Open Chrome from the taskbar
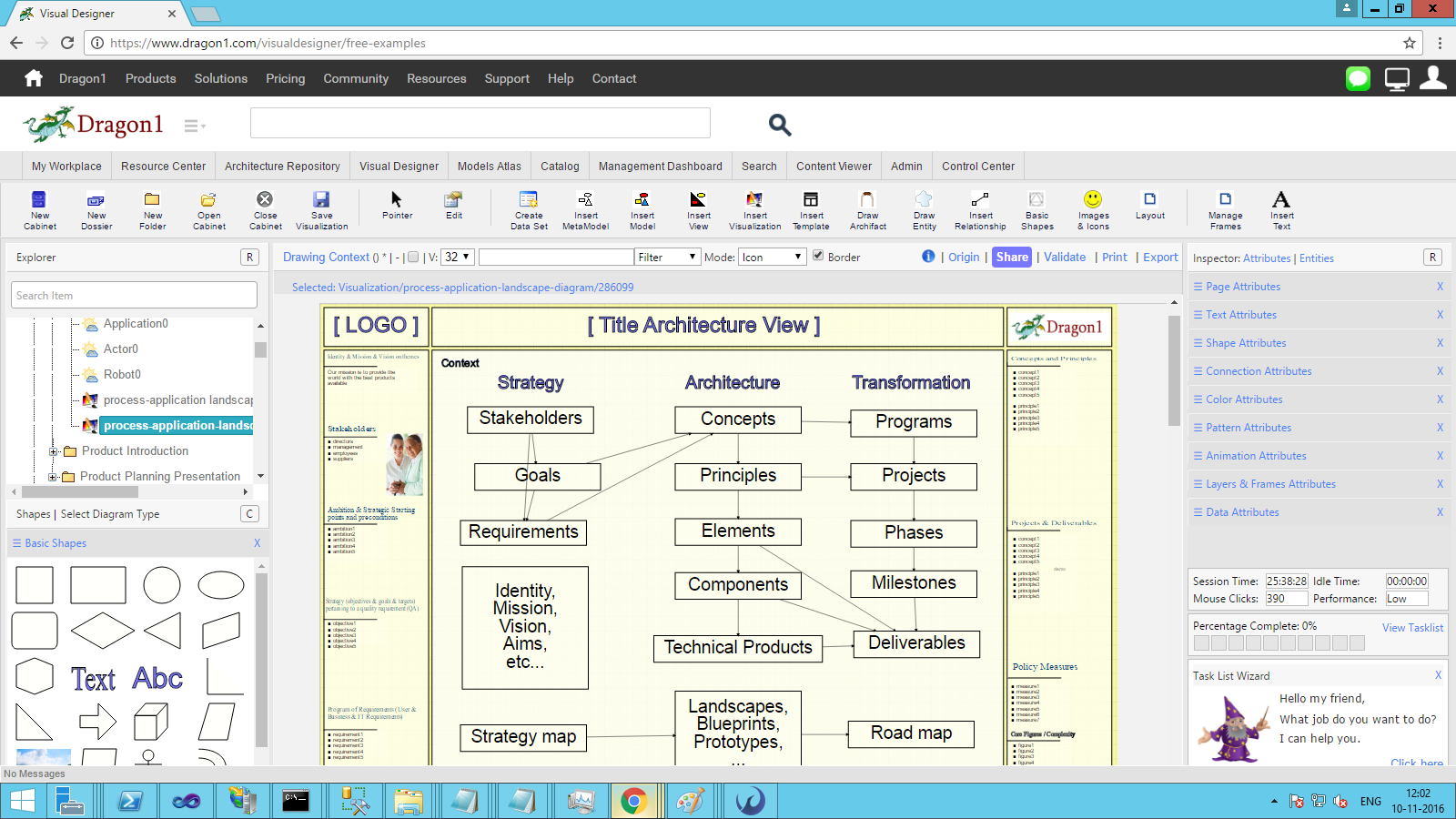Viewport: 1456px width, 819px height. tap(634, 802)
